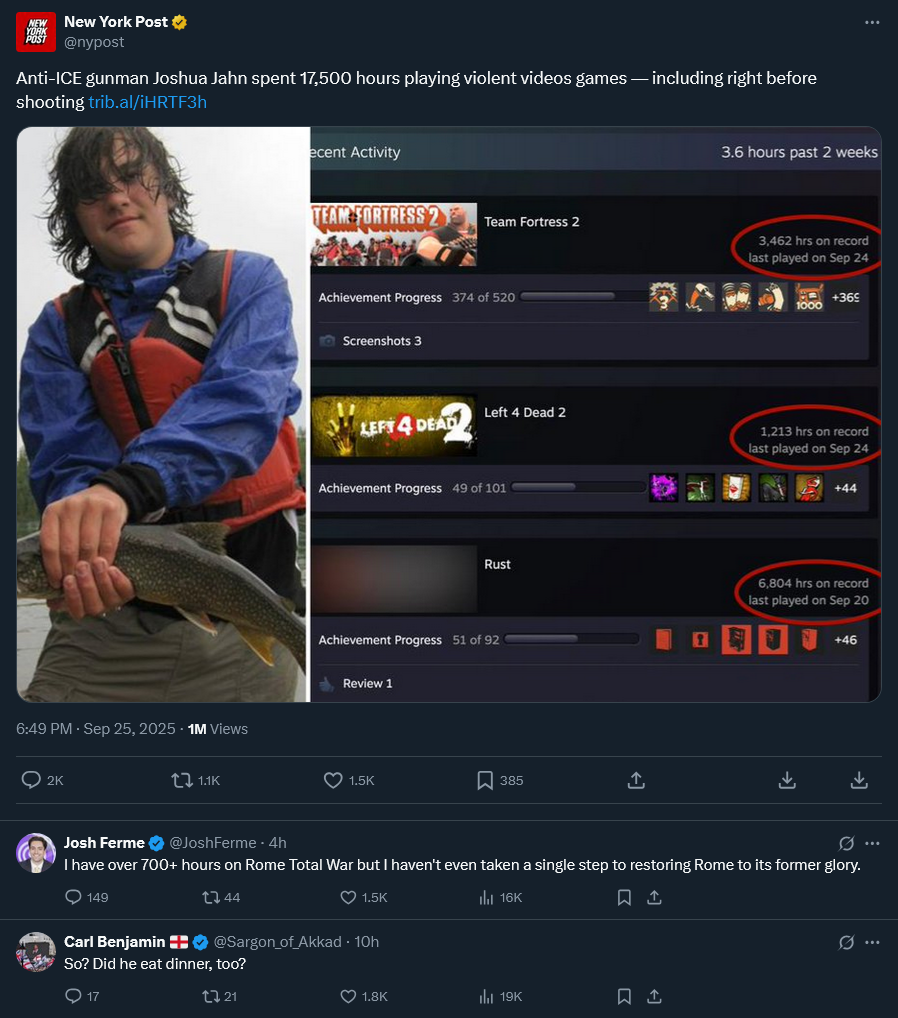Image resolution: width=898 pixels, height=1018 pixels.
Task: Open New York Post profile avatar
Action: point(36,31)
